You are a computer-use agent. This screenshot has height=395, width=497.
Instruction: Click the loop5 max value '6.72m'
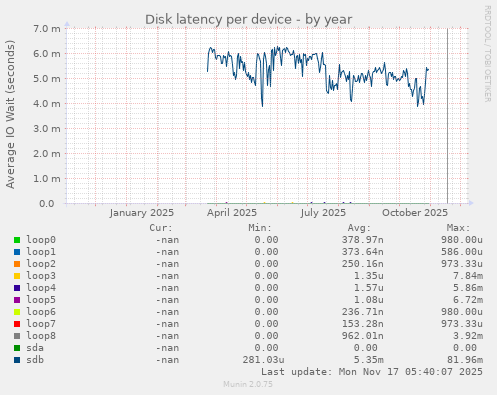468,300
